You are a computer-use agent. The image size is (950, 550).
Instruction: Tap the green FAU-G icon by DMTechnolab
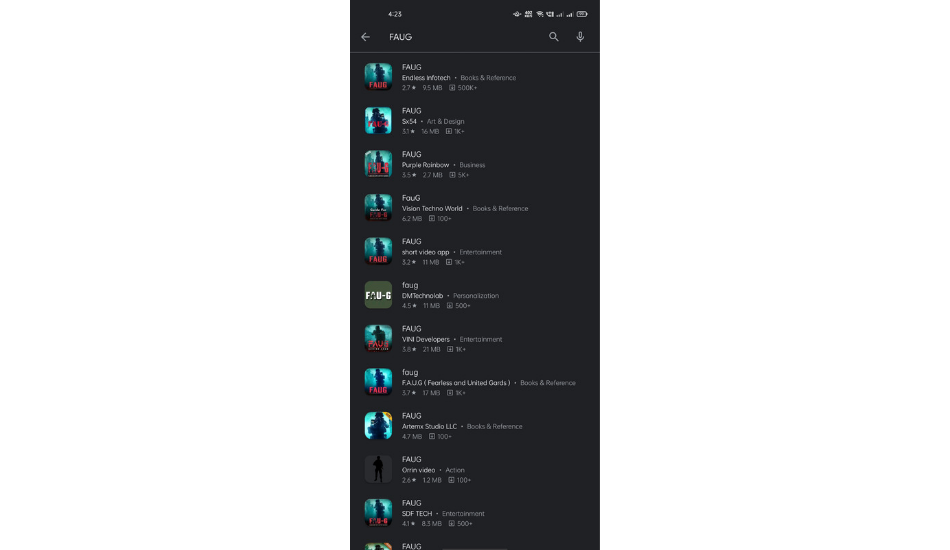click(378, 295)
